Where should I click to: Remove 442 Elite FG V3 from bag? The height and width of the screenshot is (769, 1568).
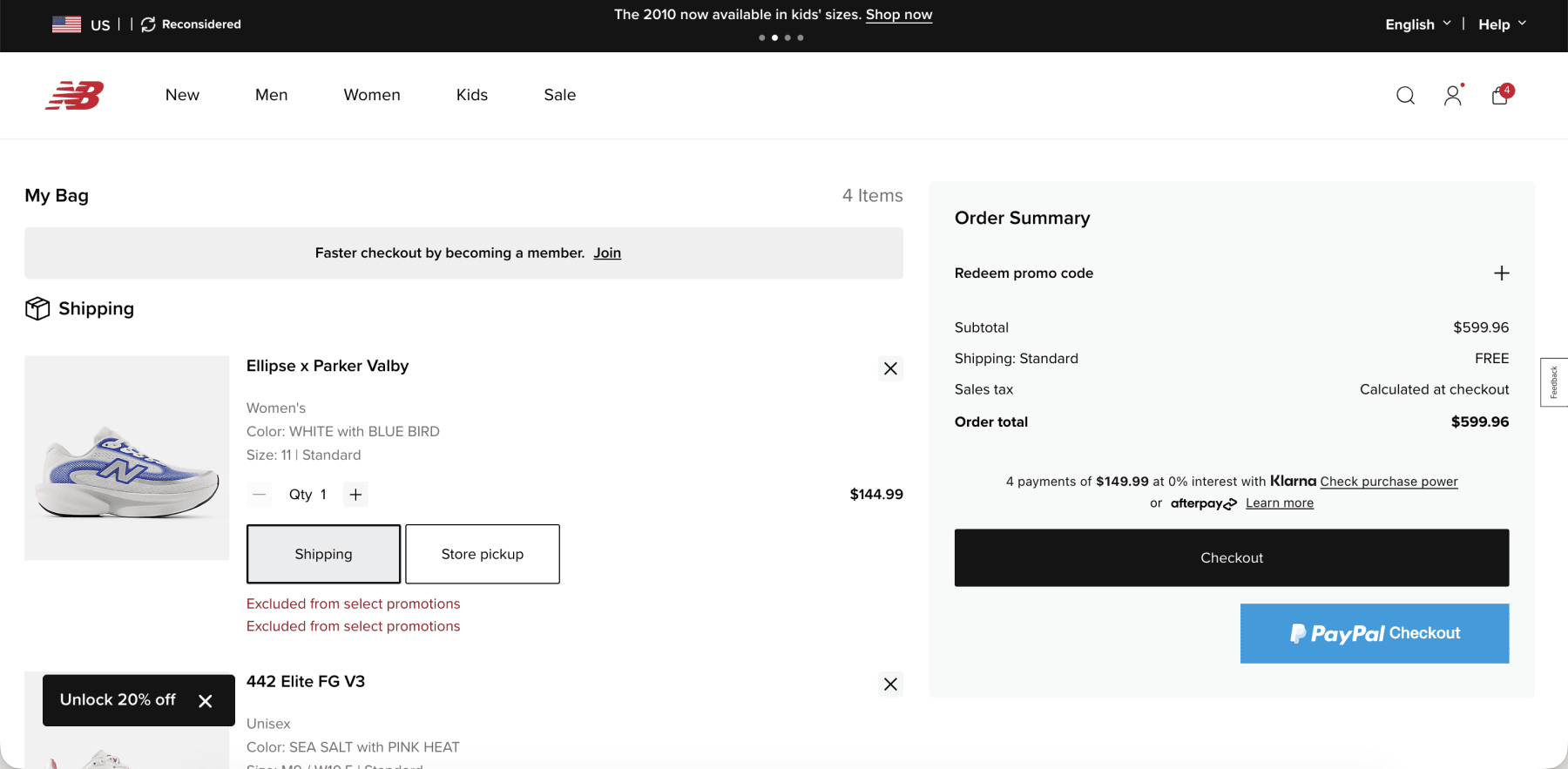(x=890, y=684)
